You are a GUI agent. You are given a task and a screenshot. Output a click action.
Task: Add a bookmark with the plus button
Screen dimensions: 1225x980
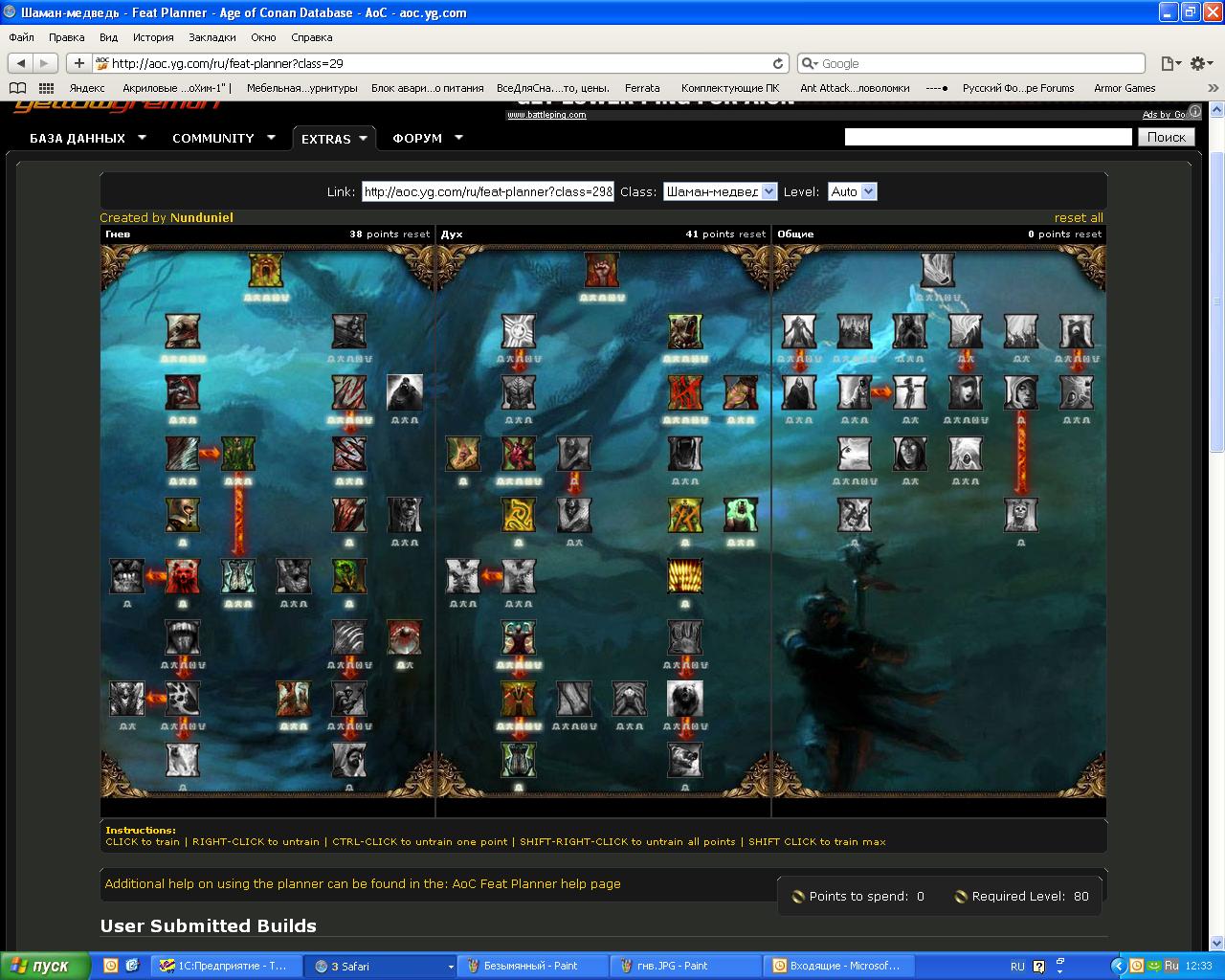(x=78, y=63)
